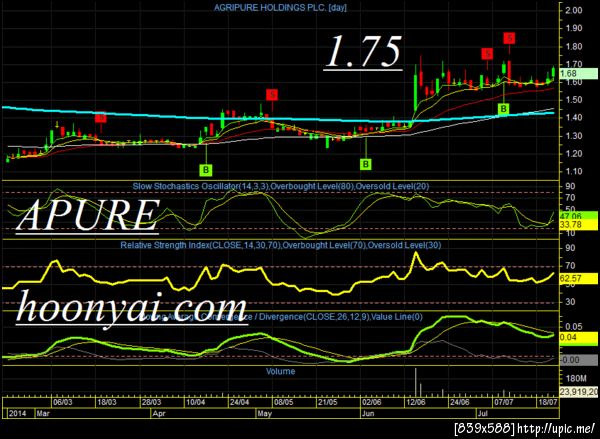
Task: Click the Jun month label
Action: 368,414
